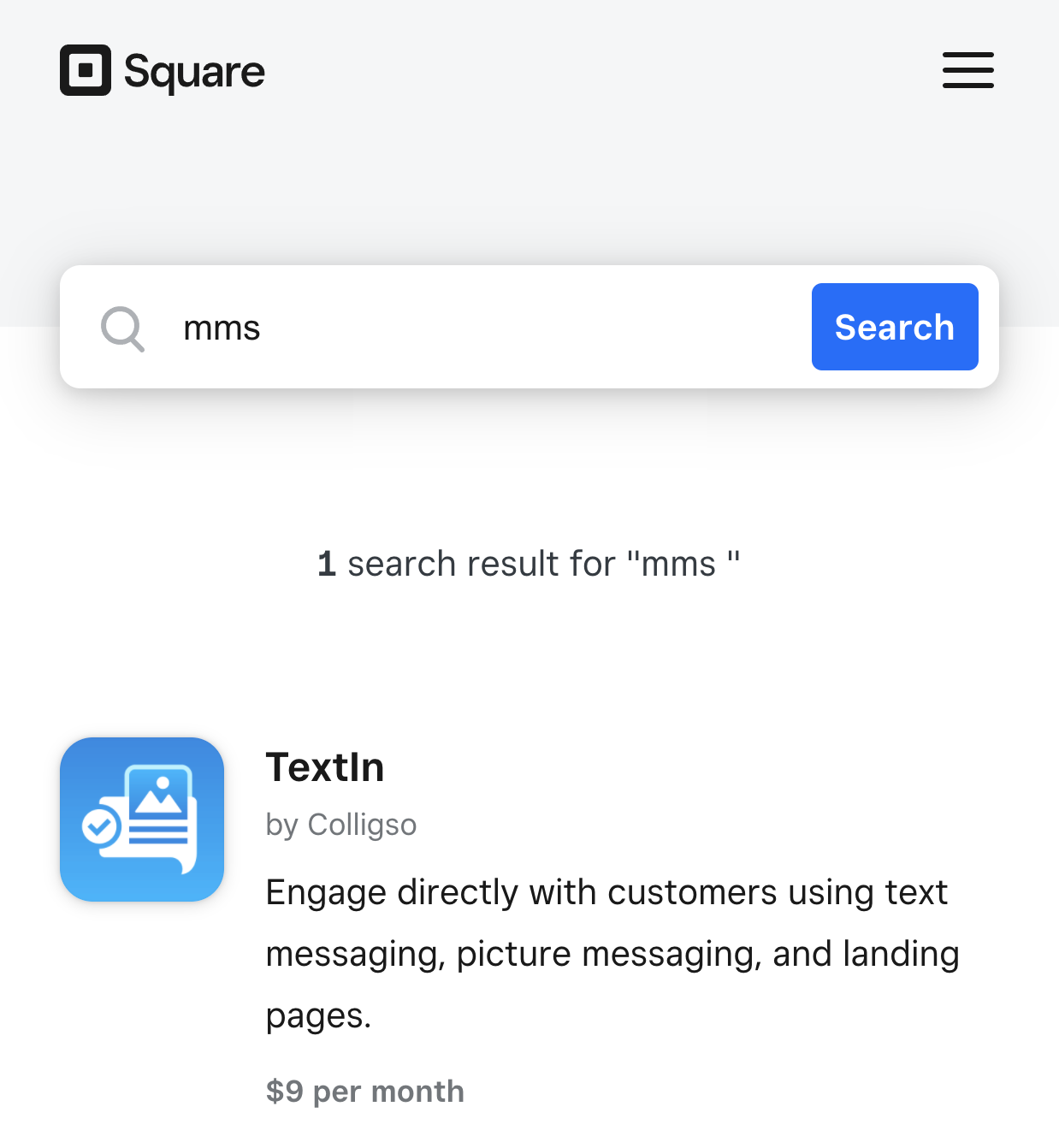Image resolution: width=1059 pixels, height=1148 pixels.
Task: Click the Square logo icon
Action: pos(86,70)
